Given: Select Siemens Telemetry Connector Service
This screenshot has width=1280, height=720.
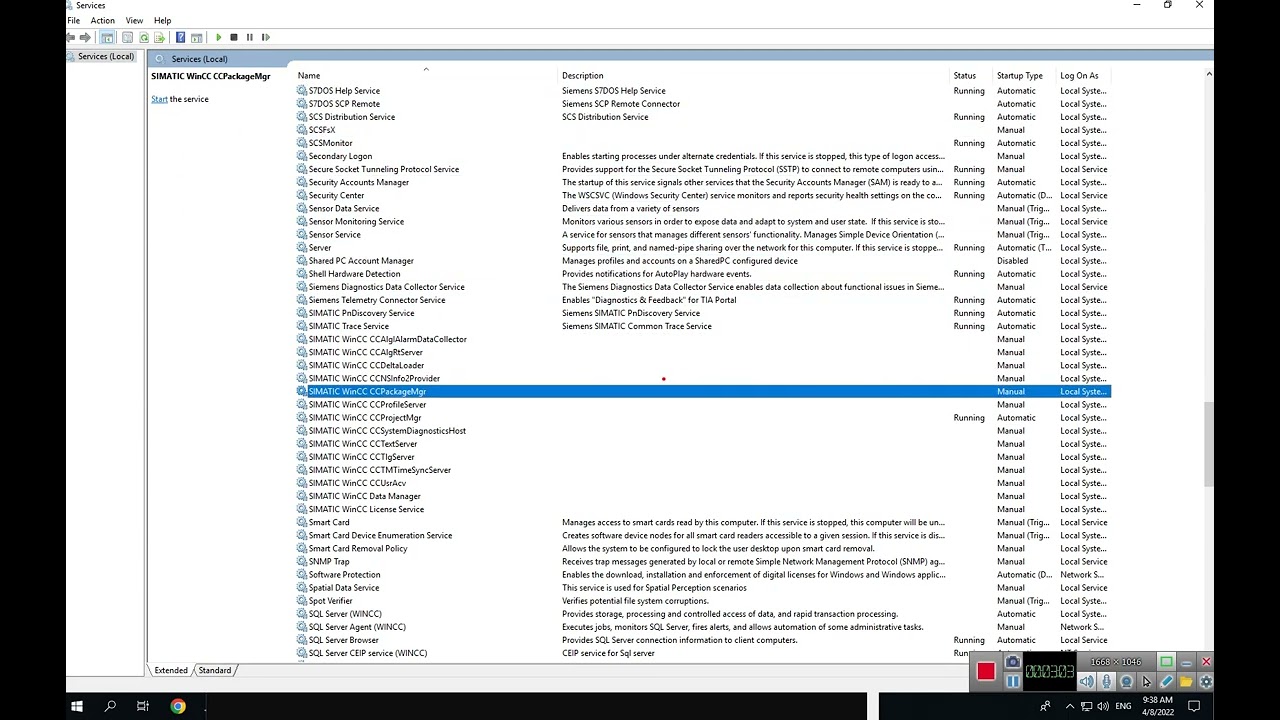Looking at the screenshot, I should pyautogui.click(x=703, y=300).
